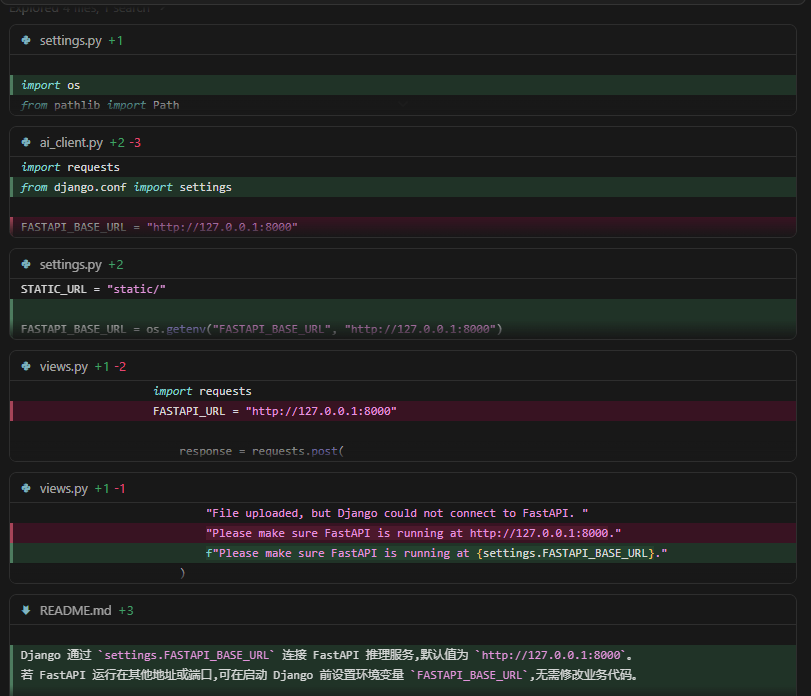The width and height of the screenshot is (811, 696).
Task: Select the added os.getenv FASTAPI_BASE_URL line
Action: click(x=403, y=329)
